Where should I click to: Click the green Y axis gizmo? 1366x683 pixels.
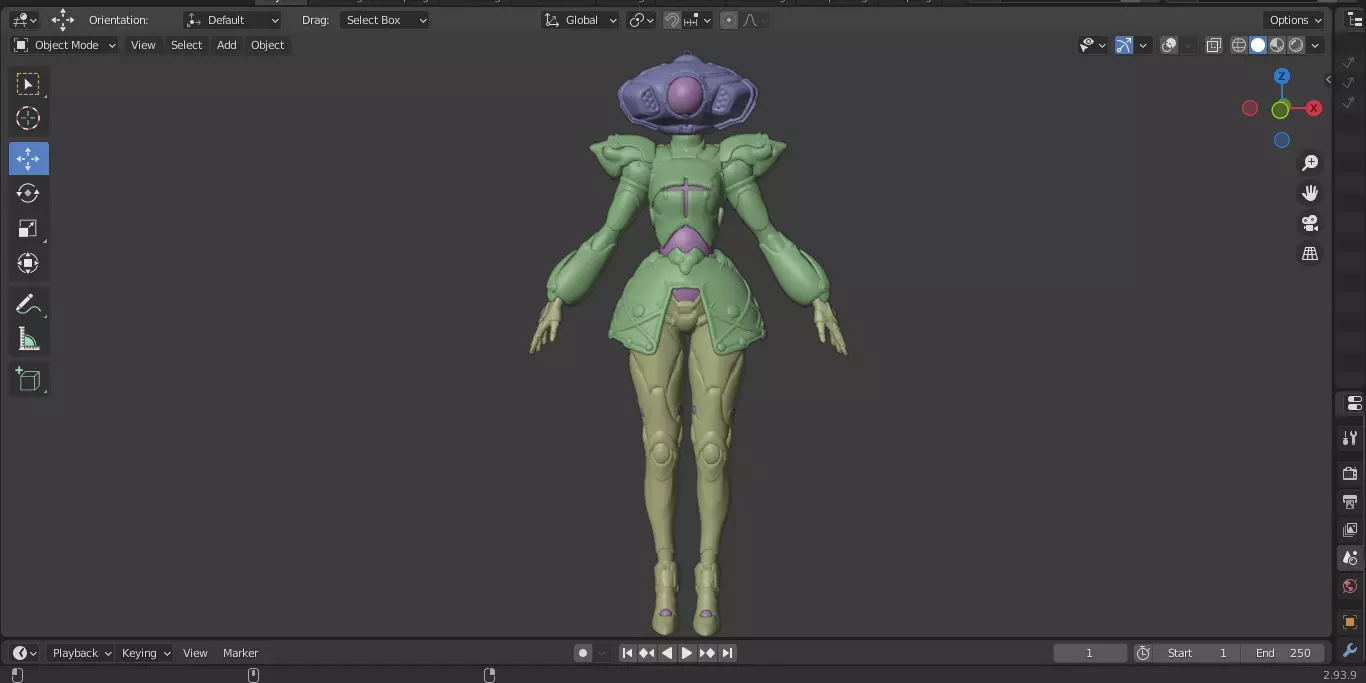tap(1280, 110)
